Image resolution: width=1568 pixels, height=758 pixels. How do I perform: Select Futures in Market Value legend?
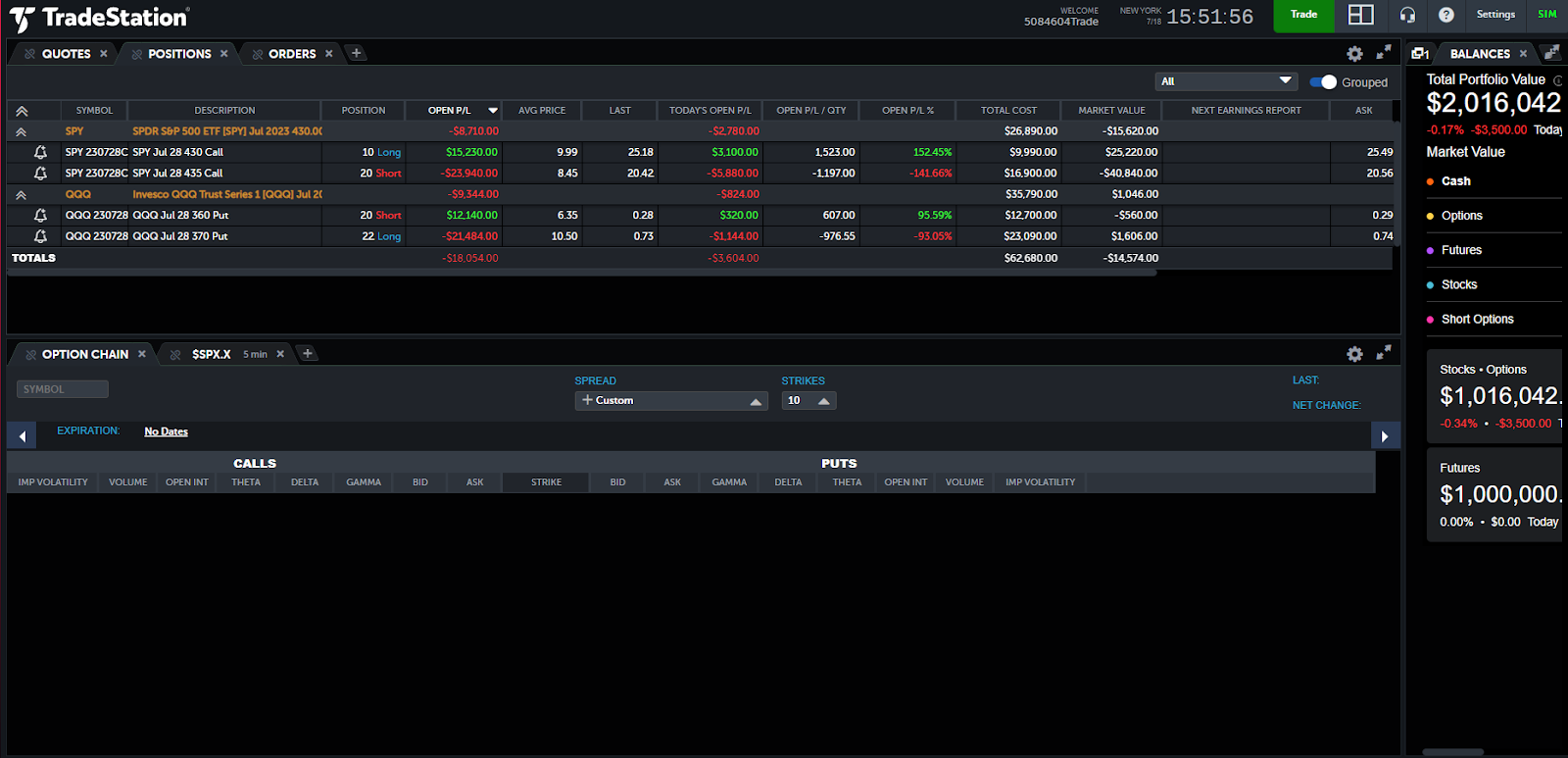1461,250
